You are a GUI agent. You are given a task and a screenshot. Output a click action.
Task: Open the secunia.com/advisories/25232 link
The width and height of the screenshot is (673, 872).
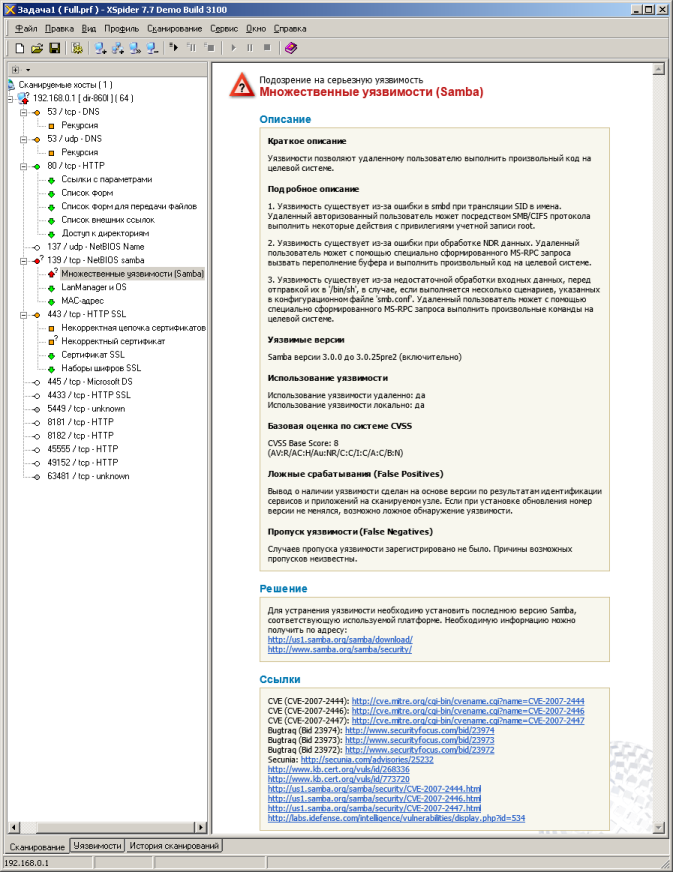point(367,760)
